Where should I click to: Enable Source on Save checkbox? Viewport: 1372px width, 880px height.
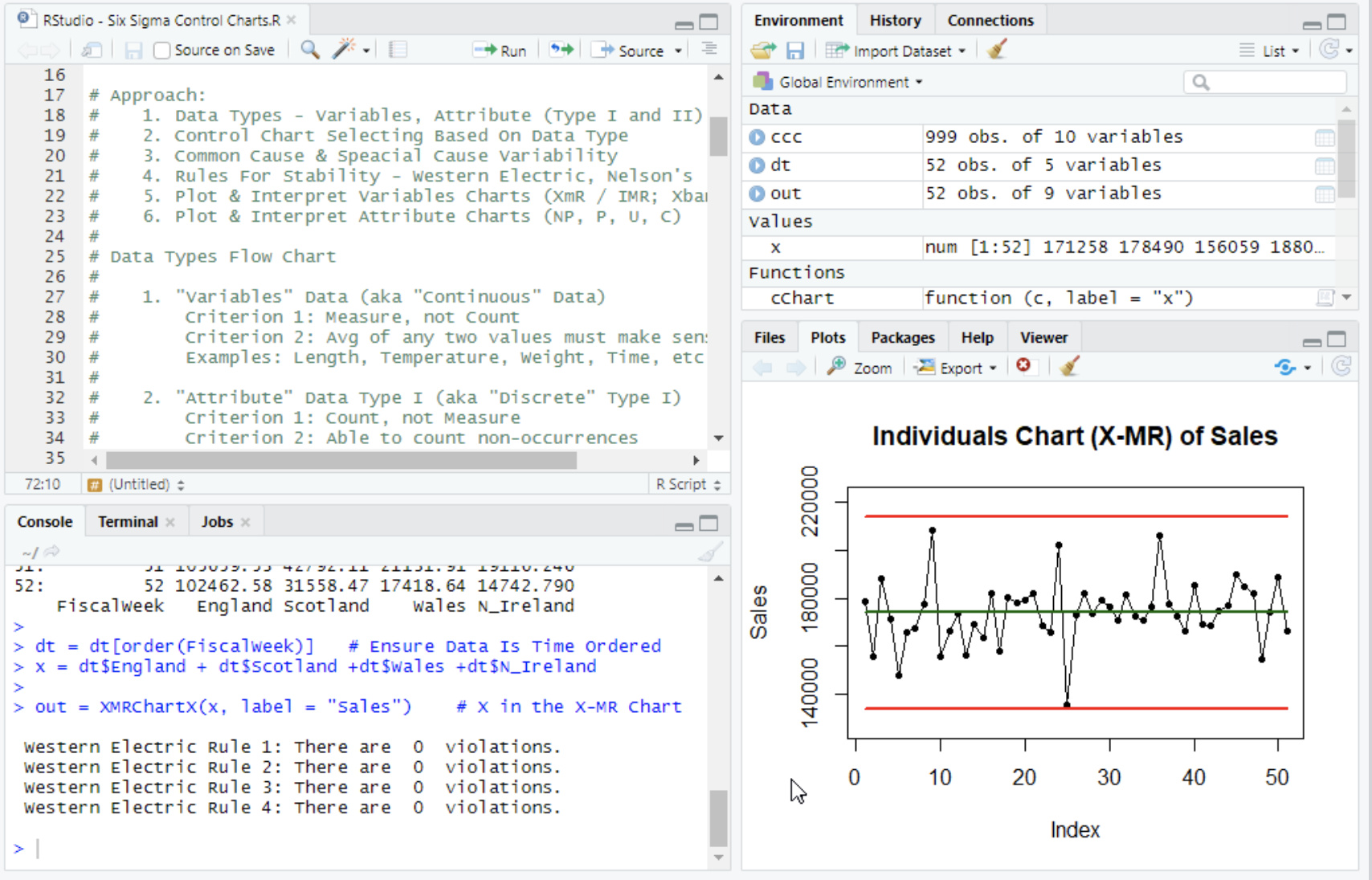[162, 51]
